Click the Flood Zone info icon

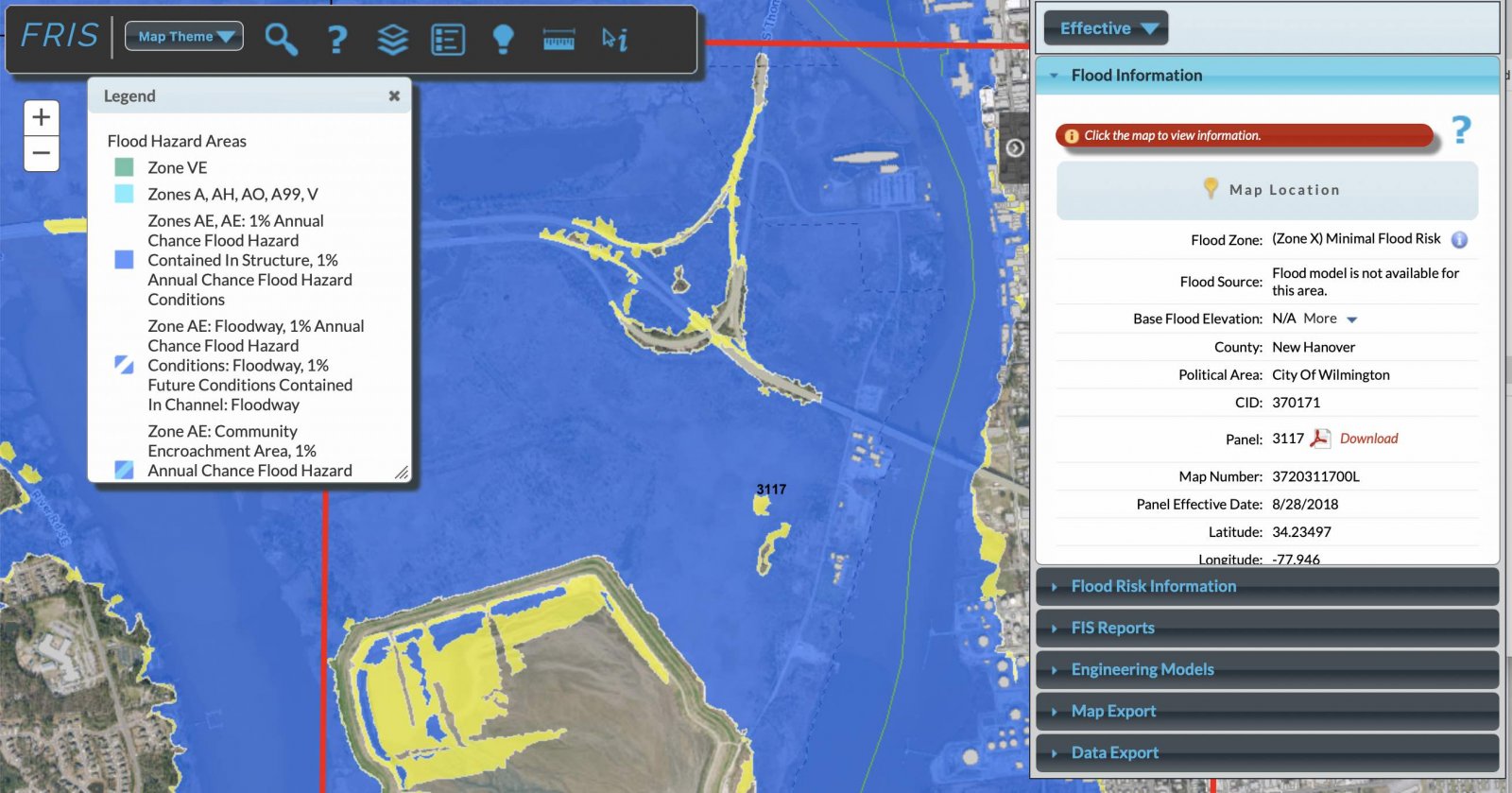(x=1459, y=240)
